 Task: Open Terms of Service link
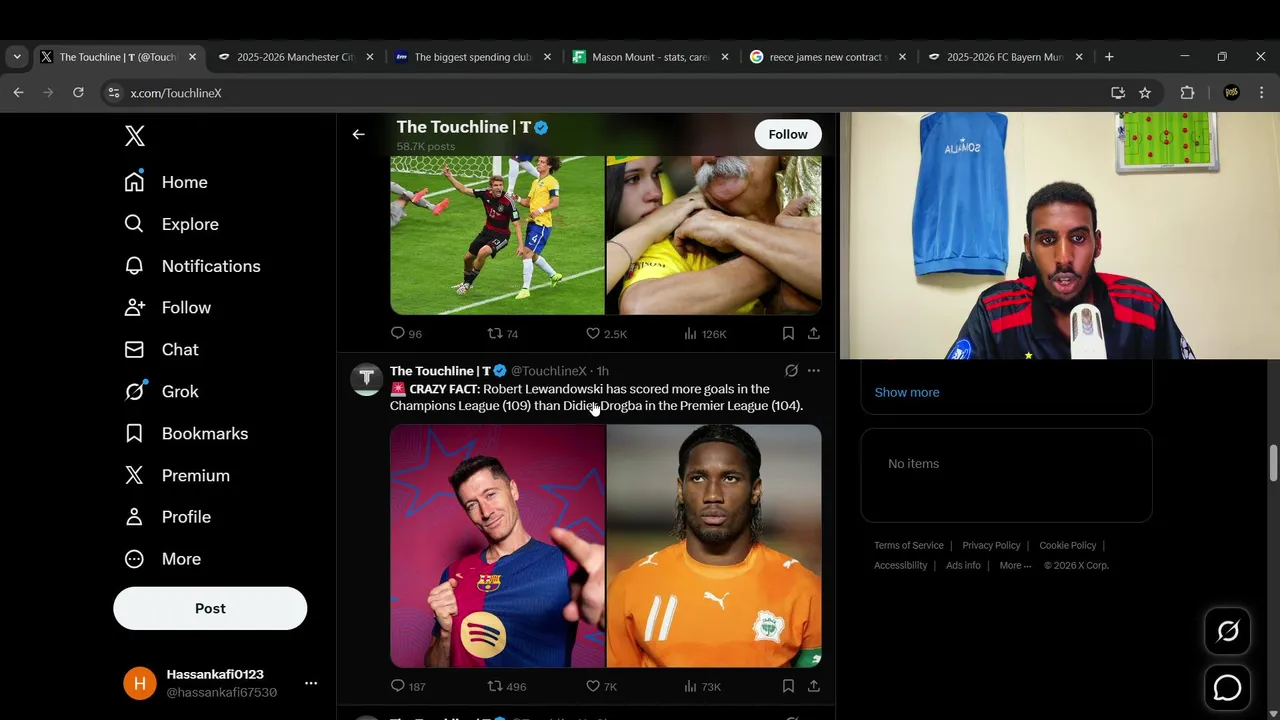tap(909, 545)
